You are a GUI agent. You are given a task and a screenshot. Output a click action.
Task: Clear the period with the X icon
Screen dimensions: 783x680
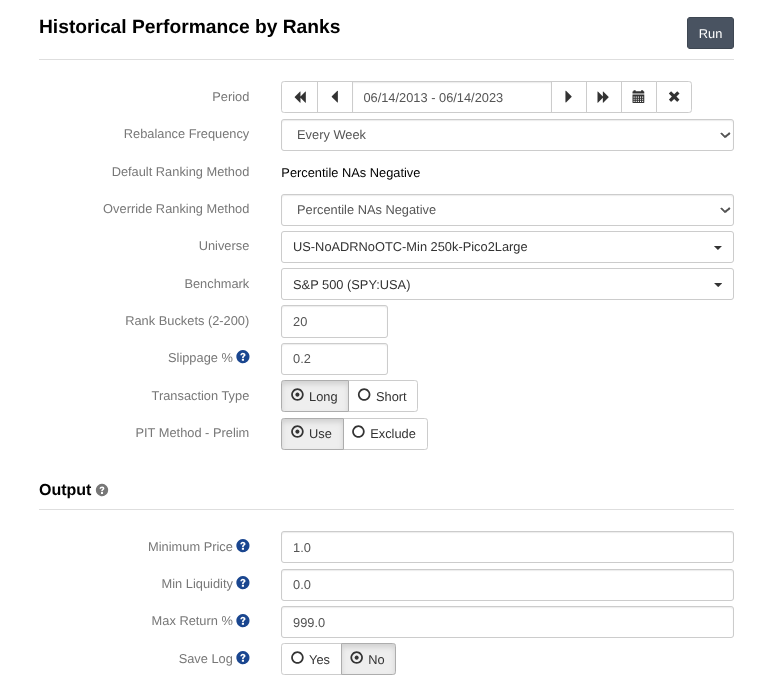(674, 97)
